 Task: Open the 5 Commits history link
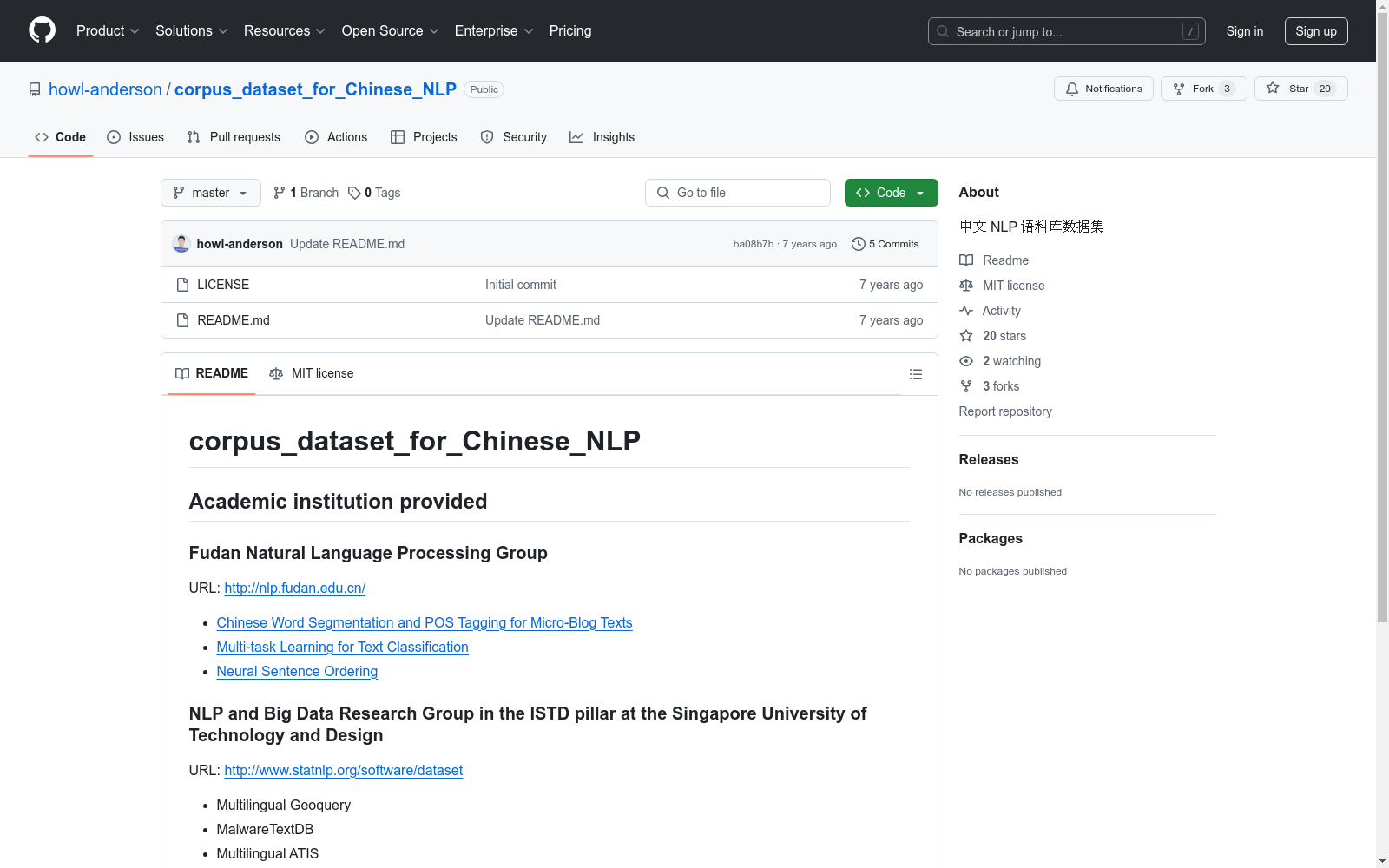[885, 244]
